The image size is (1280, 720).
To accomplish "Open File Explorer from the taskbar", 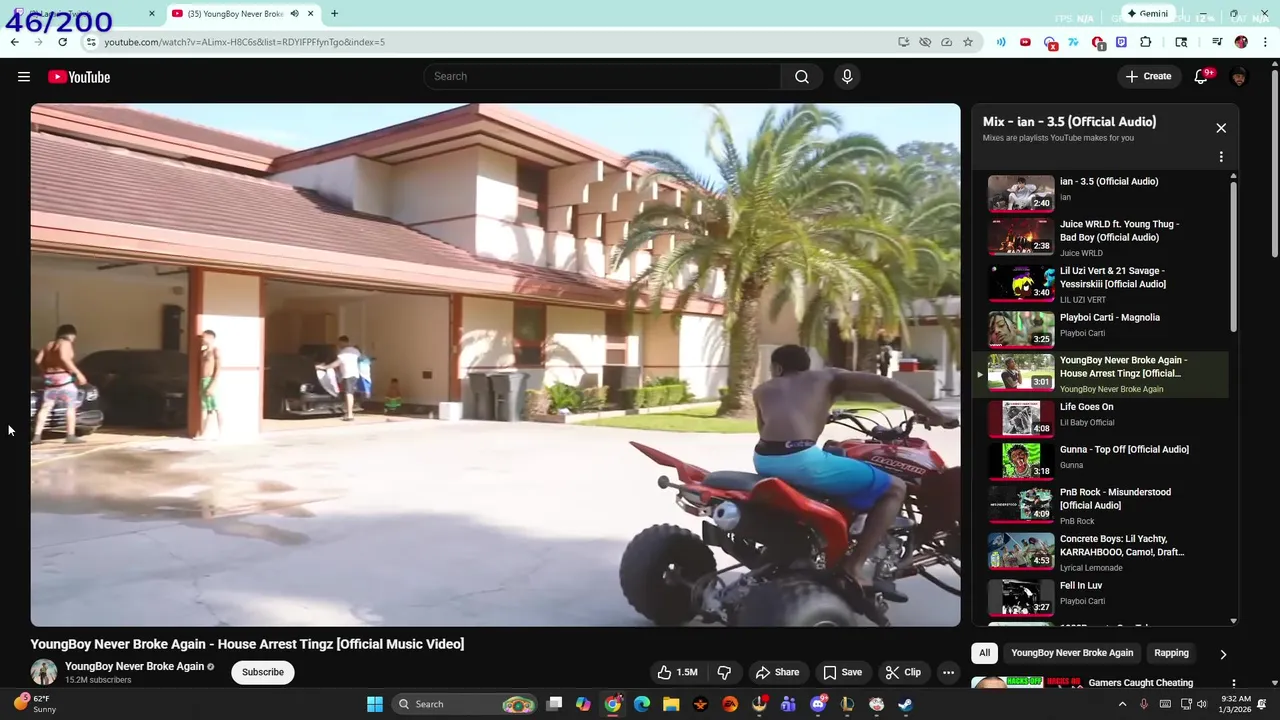I will click(671, 704).
